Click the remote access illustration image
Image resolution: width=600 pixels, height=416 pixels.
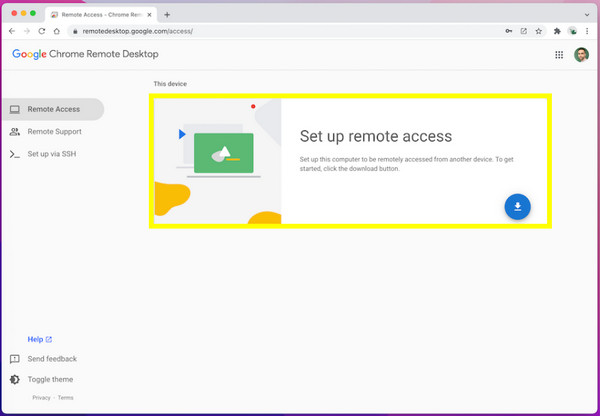(x=217, y=161)
